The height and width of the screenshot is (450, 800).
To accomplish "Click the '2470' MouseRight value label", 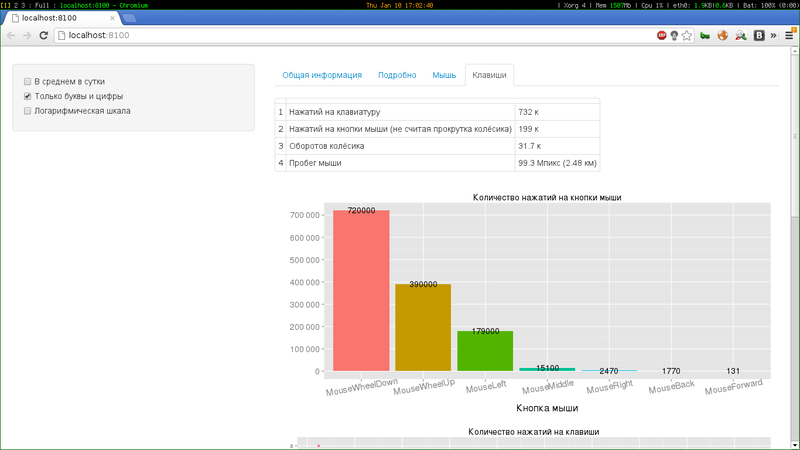I will [x=609, y=371].
